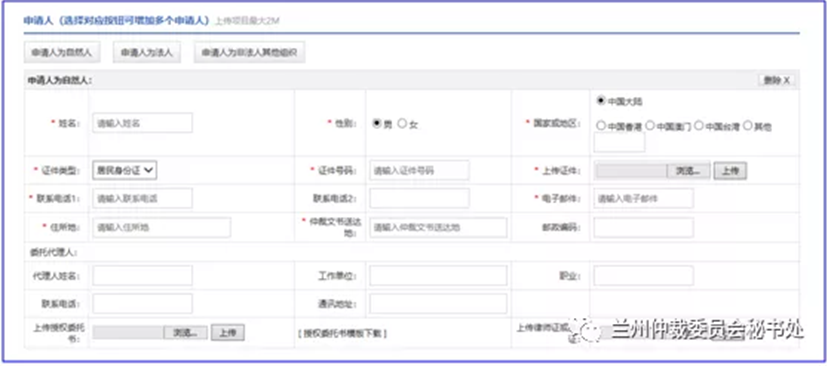
Task: Focus the 联系电话1 input field
Action: [143, 198]
